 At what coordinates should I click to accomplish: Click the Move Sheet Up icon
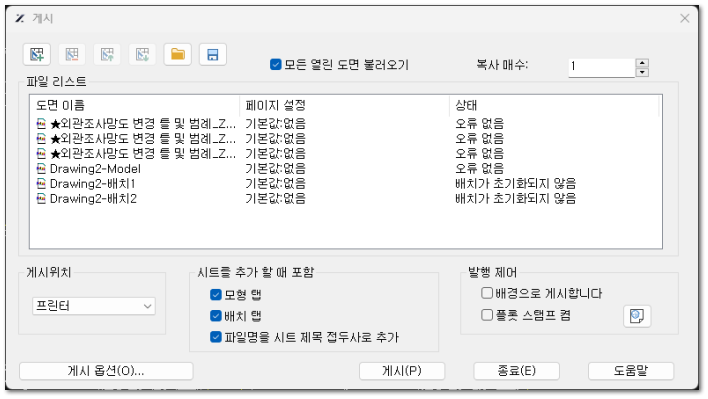click(x=107, y=55)
